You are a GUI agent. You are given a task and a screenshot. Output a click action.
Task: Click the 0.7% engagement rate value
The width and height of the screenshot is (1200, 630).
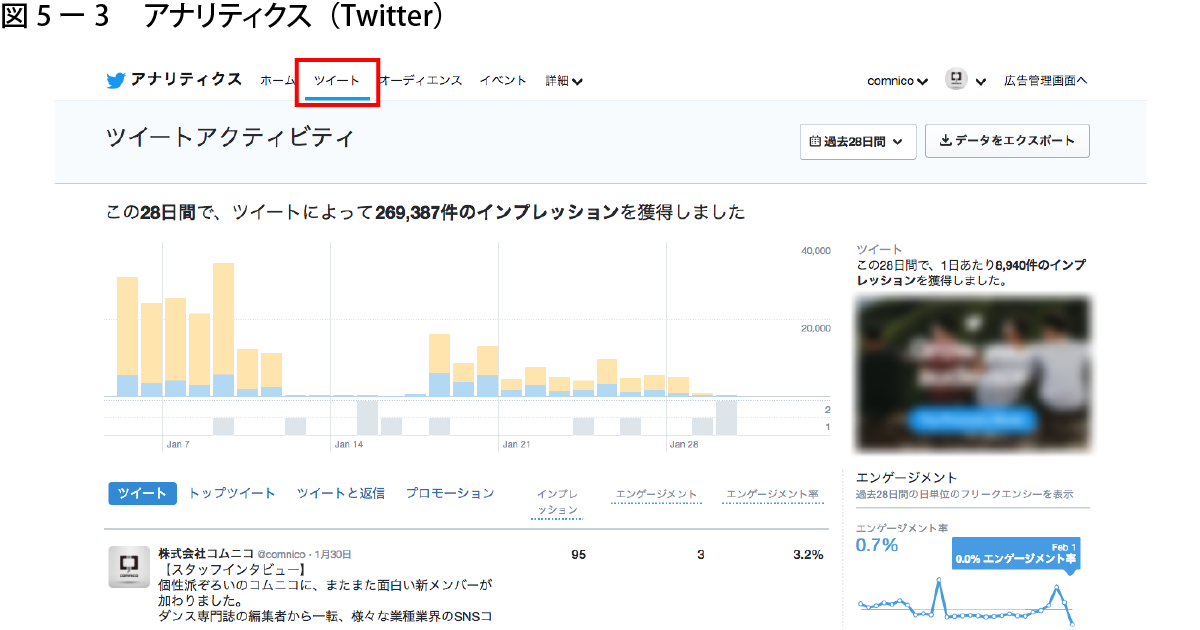click(877, 545)
